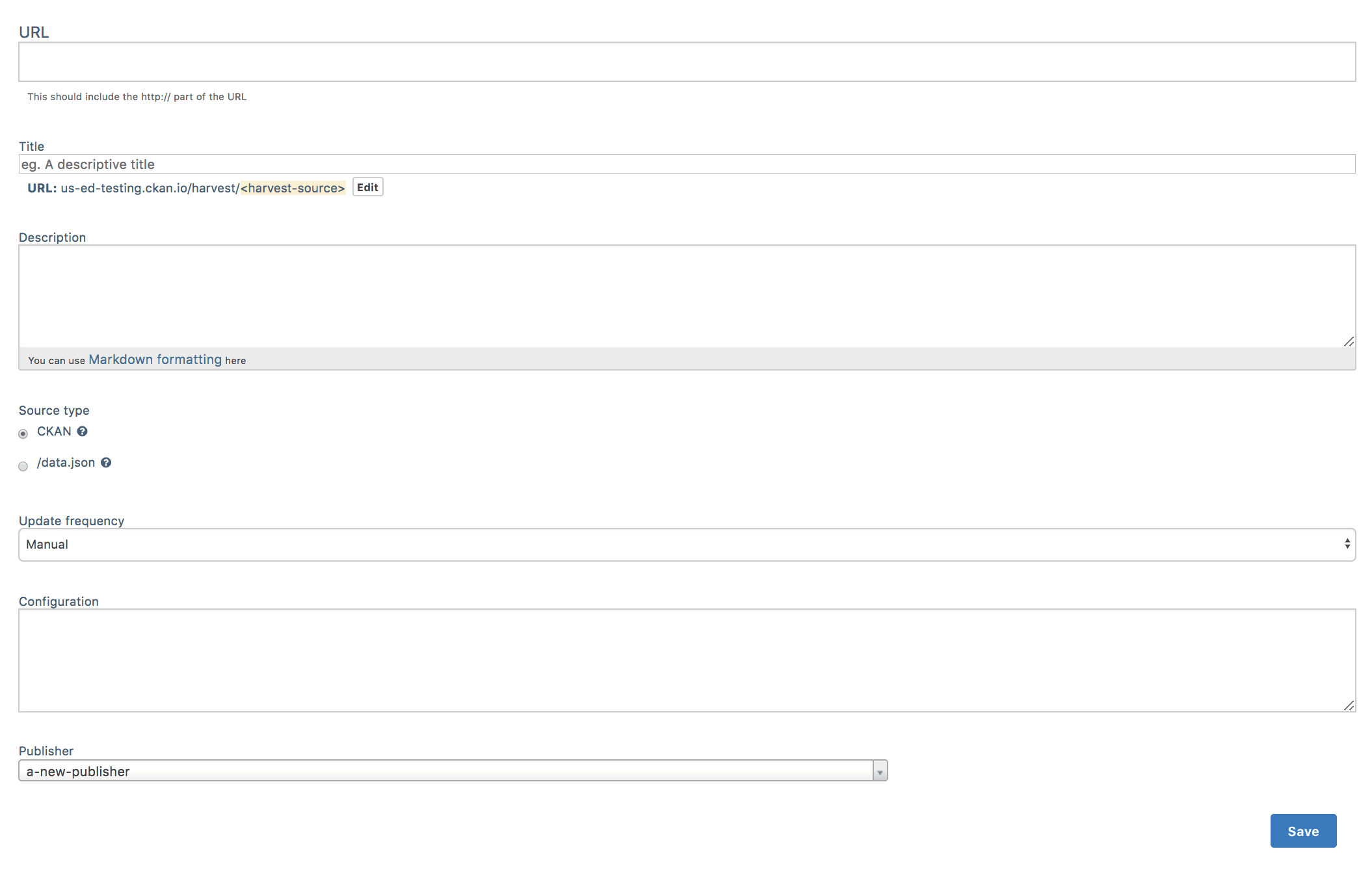This screenshot has height=875, width=1372.
Task: Click the Edit button beside the harvest URL
Action: [x=367, y=187]
